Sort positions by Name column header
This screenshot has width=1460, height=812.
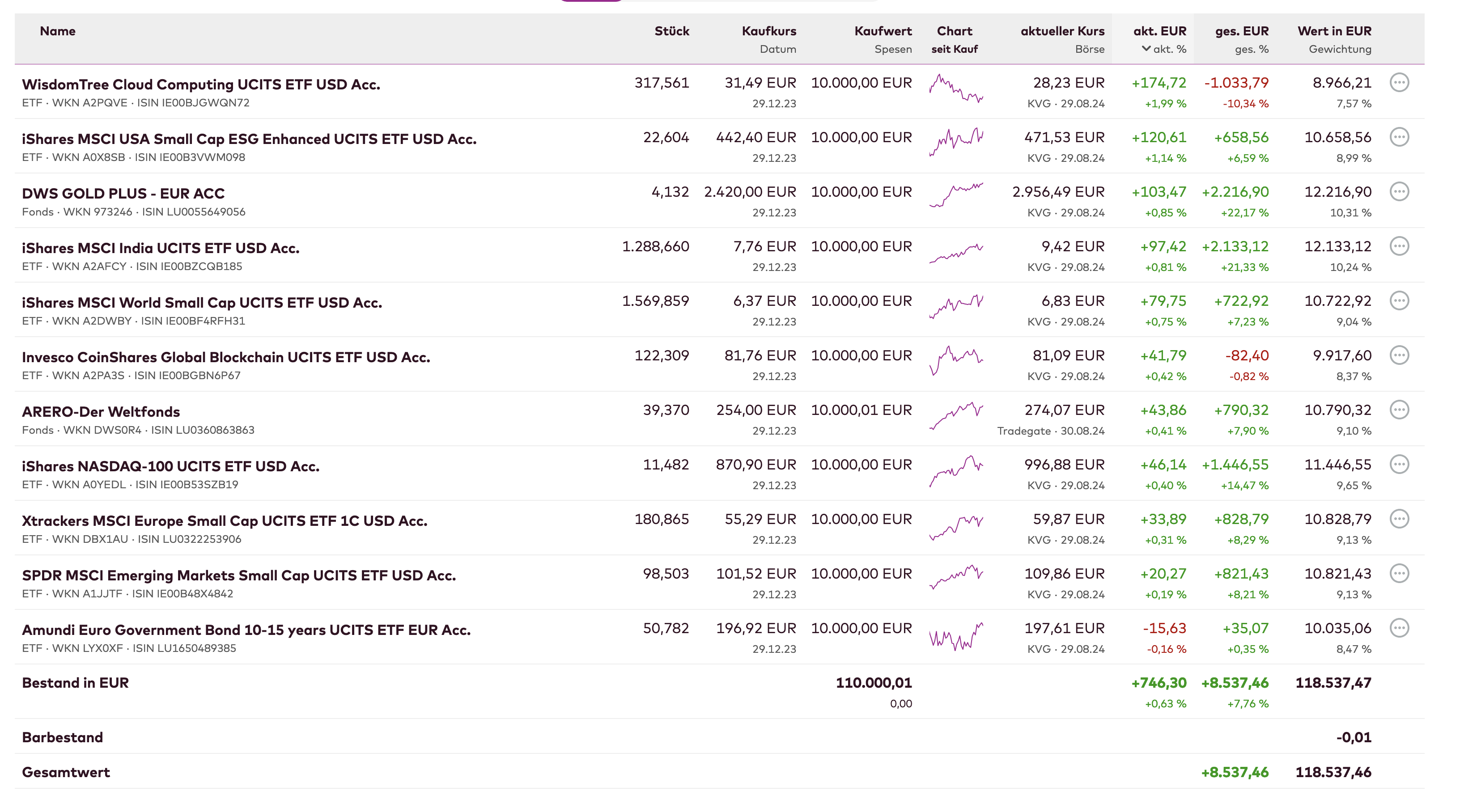coord(57,31)
